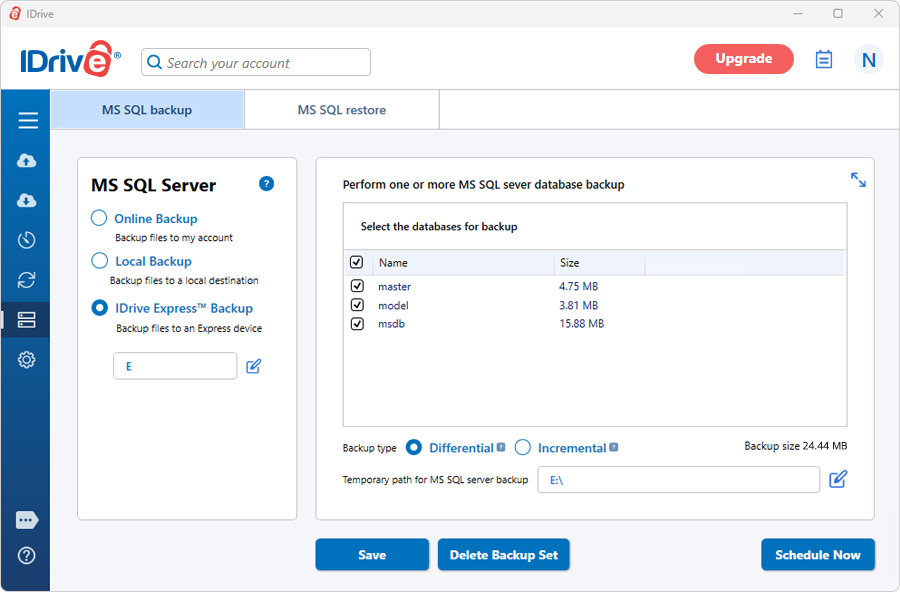This screenshot has width=900, height=592.
Task: Click the search magnifier icon
Action: pyautogui.click(x=154, y=62)
